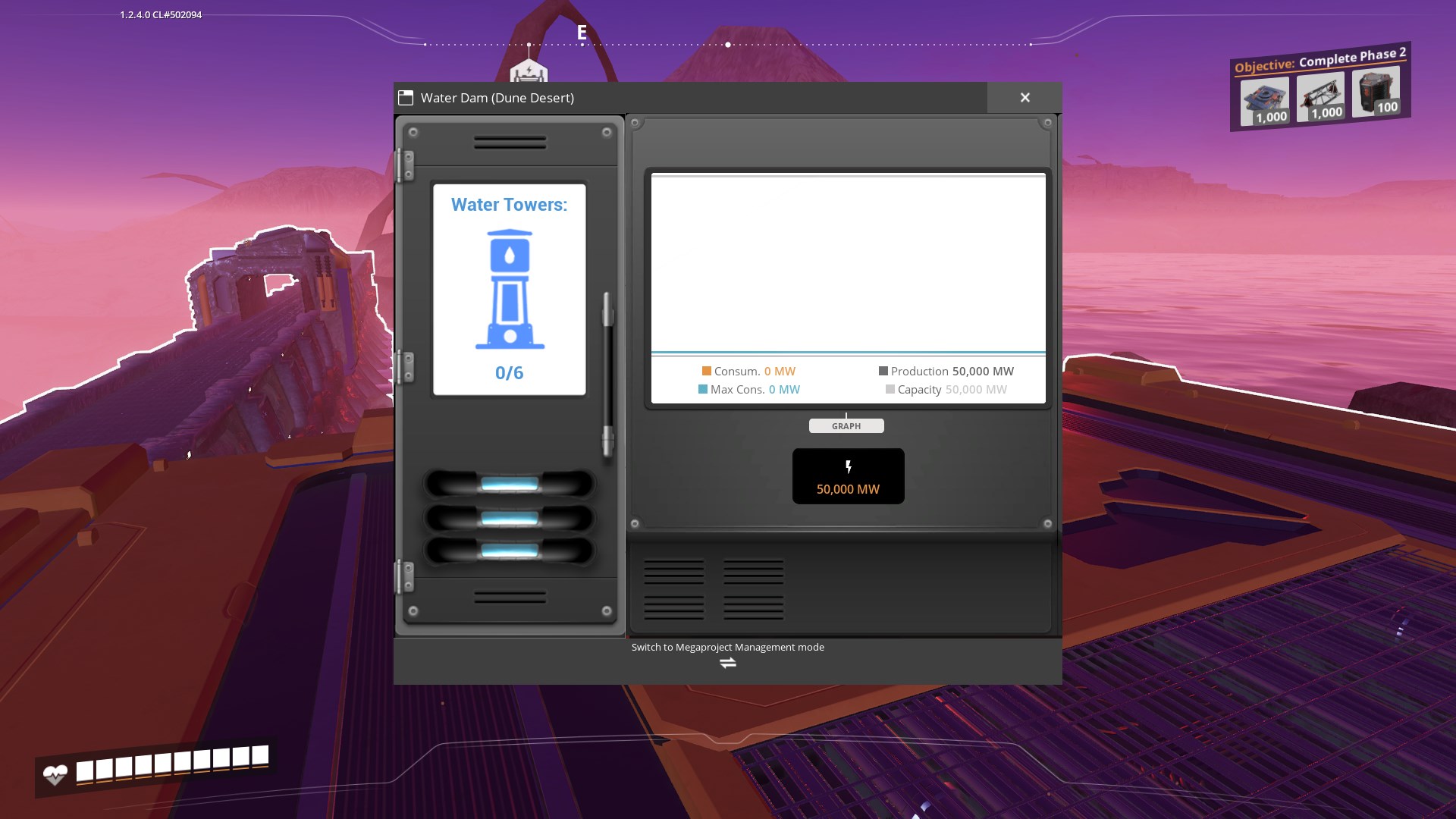Click the bottom glowing blue indicator light
Screen dimensions: 1456x819
(x=510, y=551)
